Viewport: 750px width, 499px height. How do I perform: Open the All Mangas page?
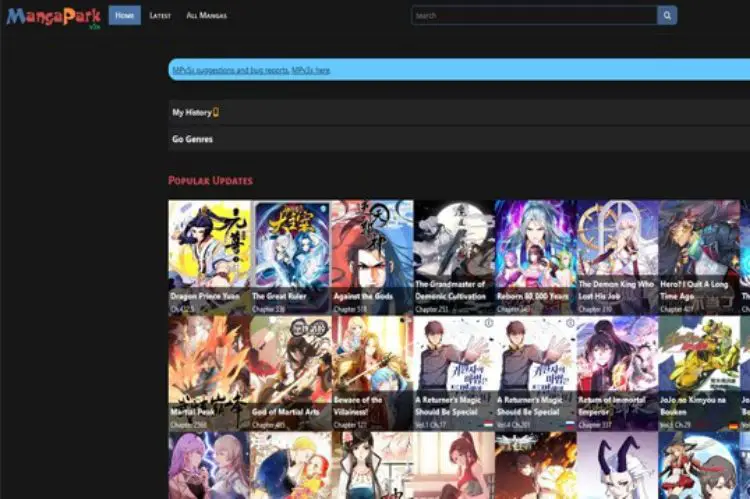pos(207,15)
